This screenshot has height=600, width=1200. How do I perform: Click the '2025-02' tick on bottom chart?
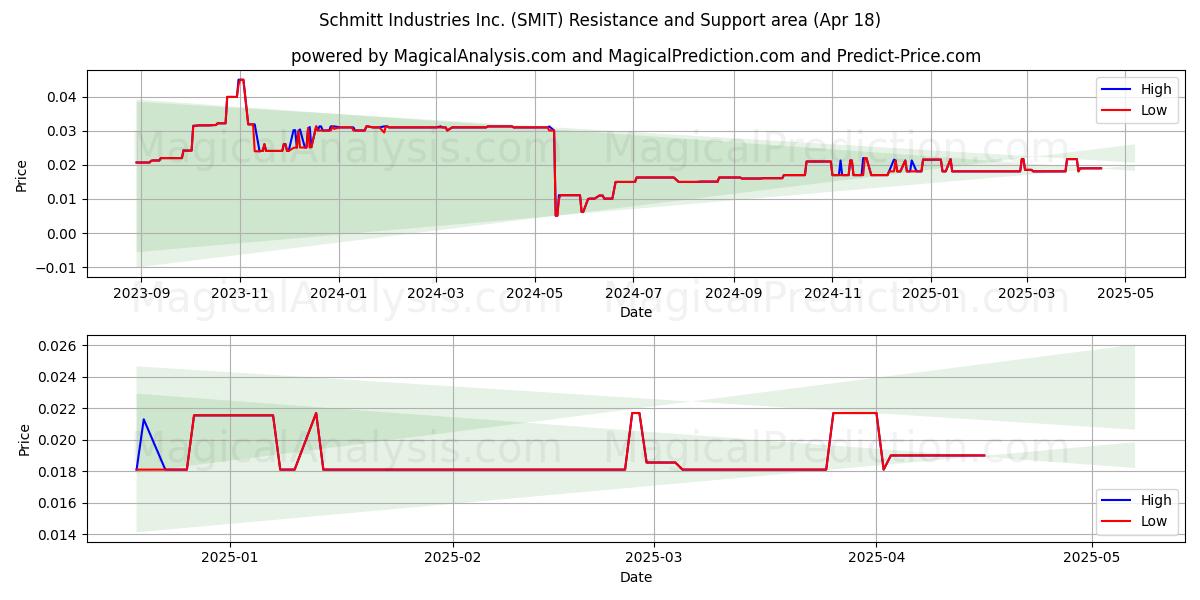pyautogui.click(x=453, y=559)
